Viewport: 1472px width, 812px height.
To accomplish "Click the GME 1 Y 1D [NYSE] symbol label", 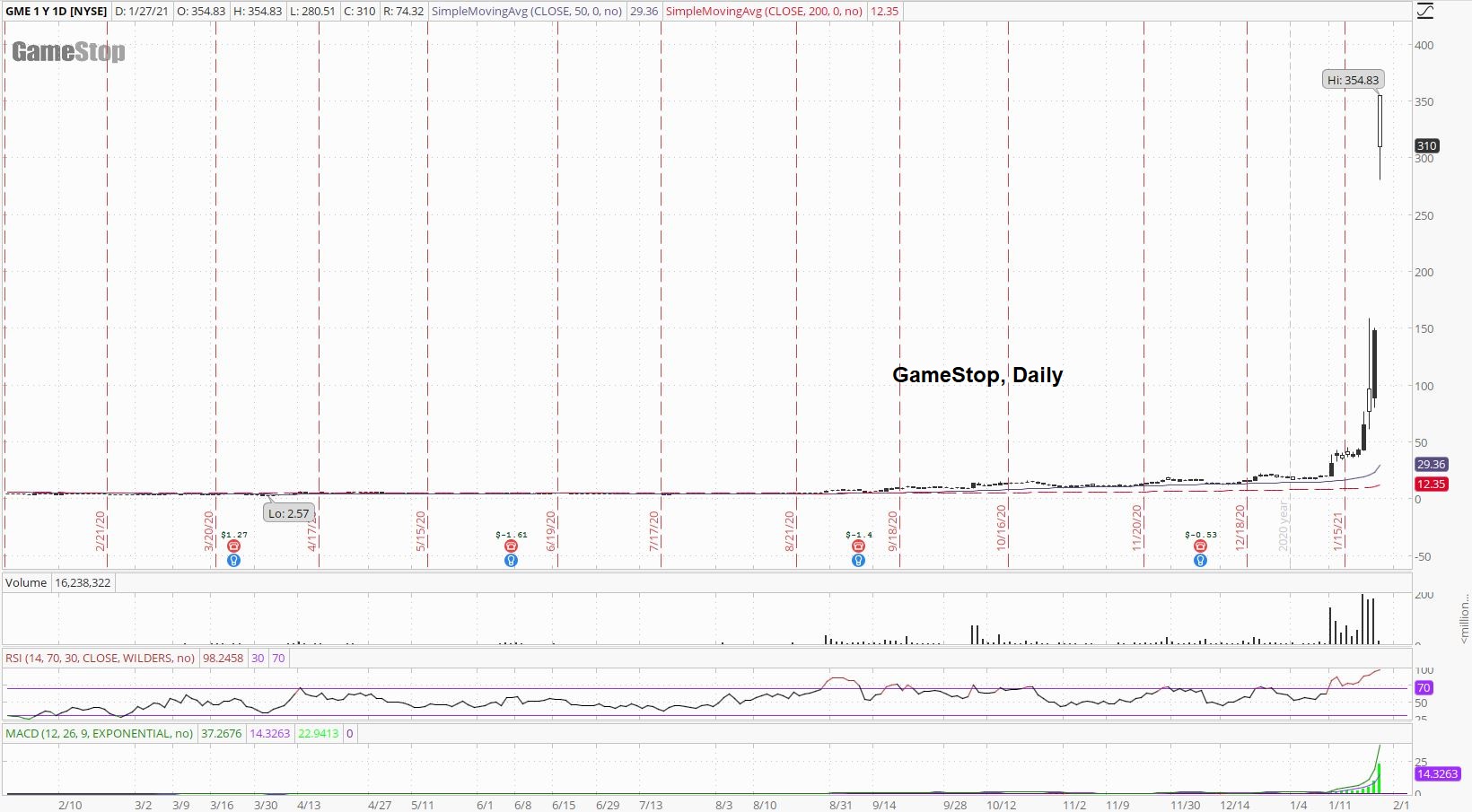I will 57,12.
